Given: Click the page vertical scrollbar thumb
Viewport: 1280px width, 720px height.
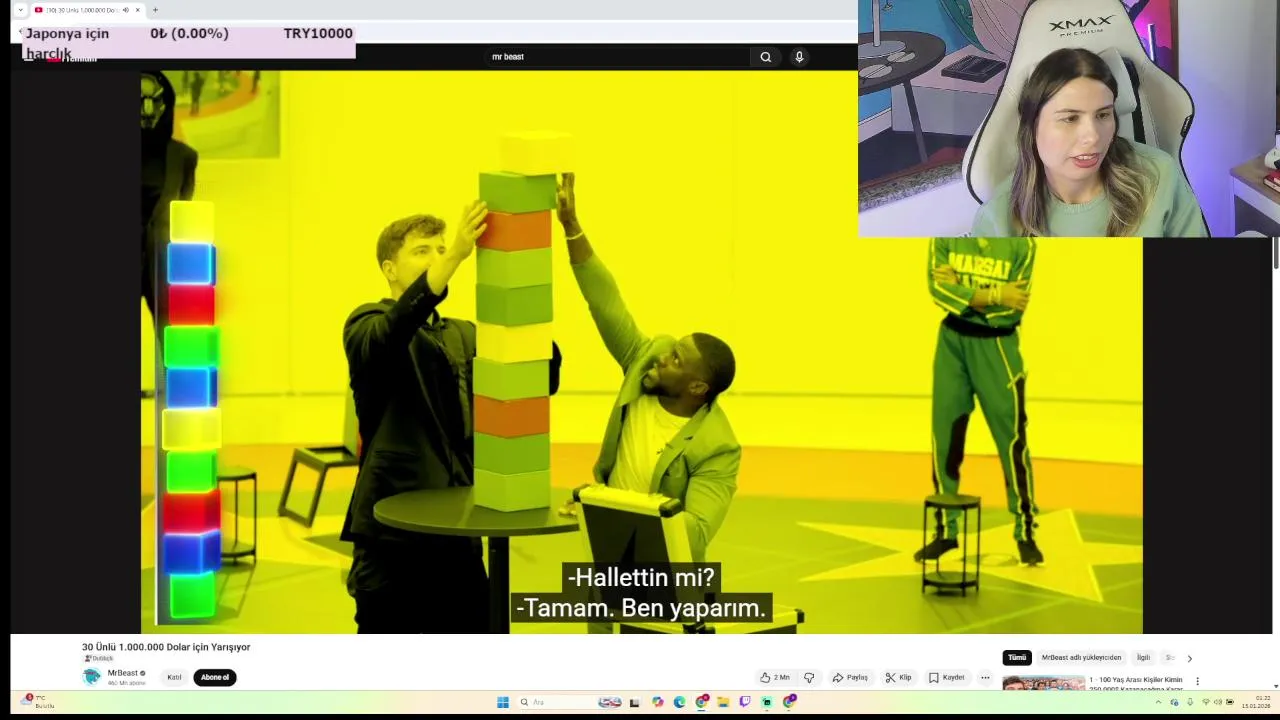Looking at the screenshot, I should pos(1275,253).
